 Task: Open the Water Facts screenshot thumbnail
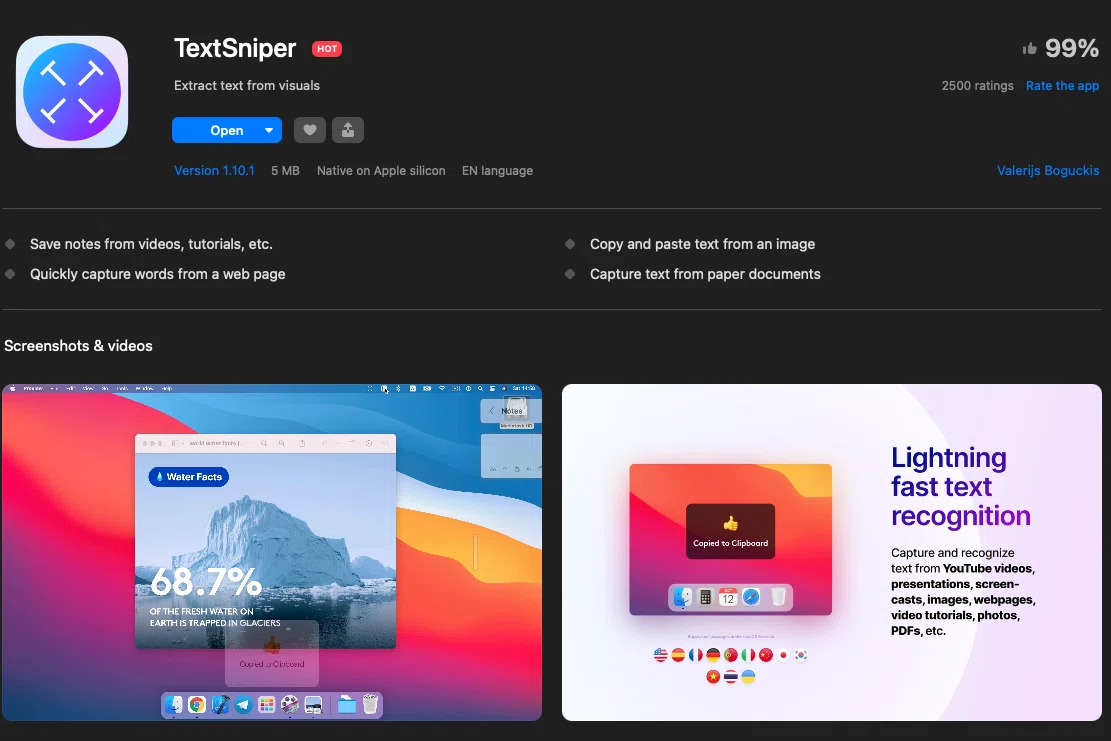272,553
